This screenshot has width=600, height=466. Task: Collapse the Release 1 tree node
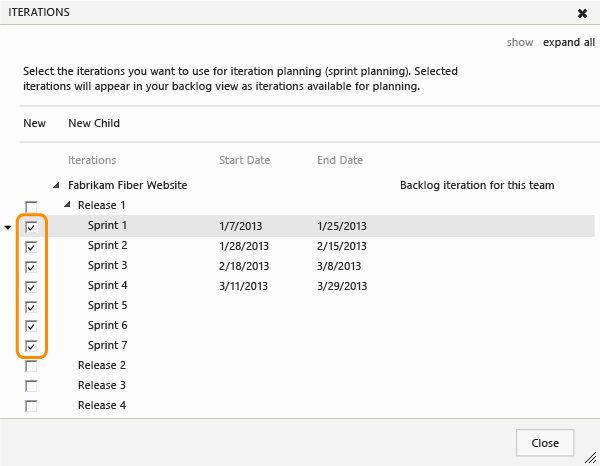(67, 205)
